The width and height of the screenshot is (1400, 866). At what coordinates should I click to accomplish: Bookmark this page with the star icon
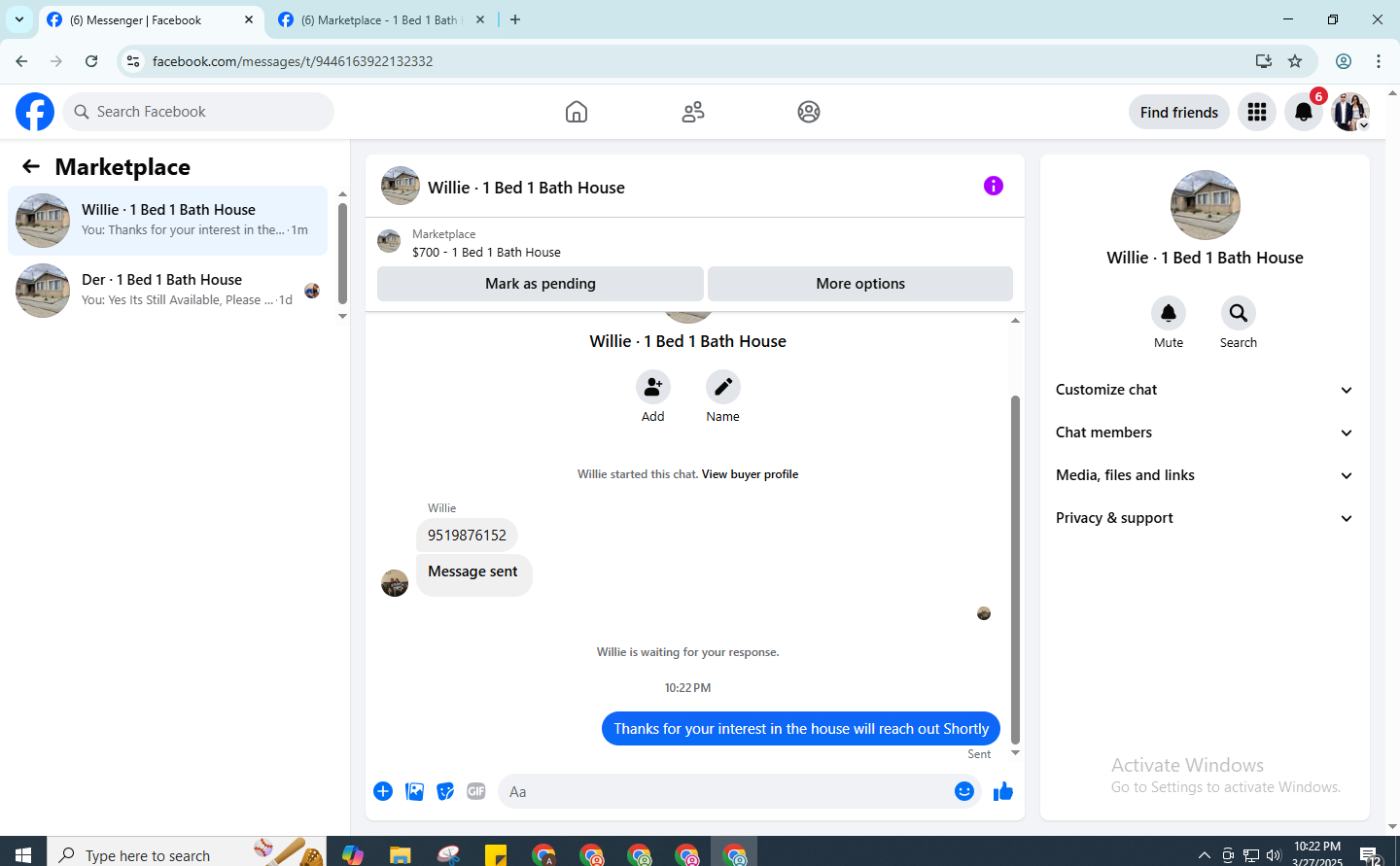click(1295, 61)
